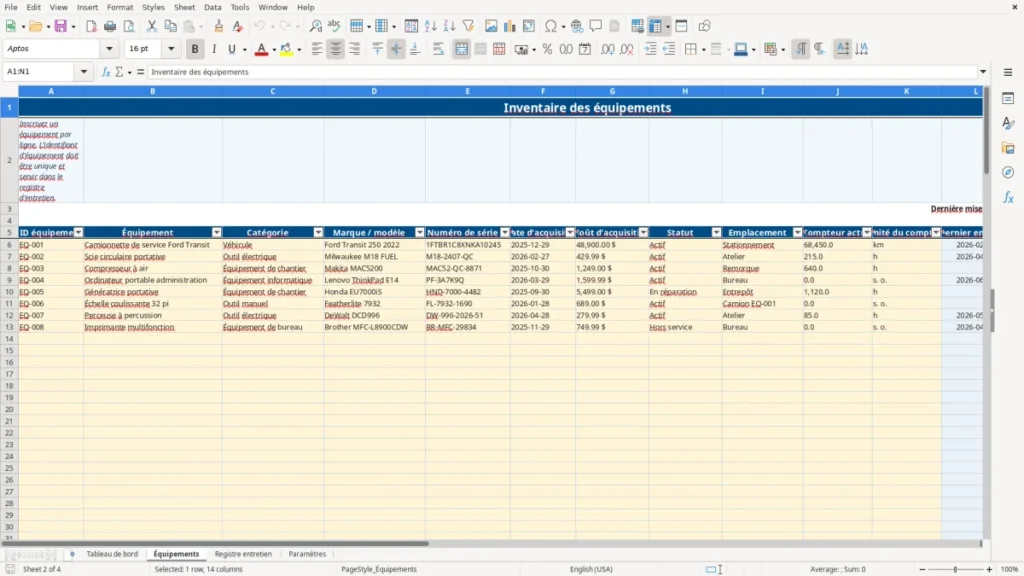Click the horizontal scrollbar thumb
Image resolution: width=1024 pixels, height=576 pixels.
(x=216, y=543)
